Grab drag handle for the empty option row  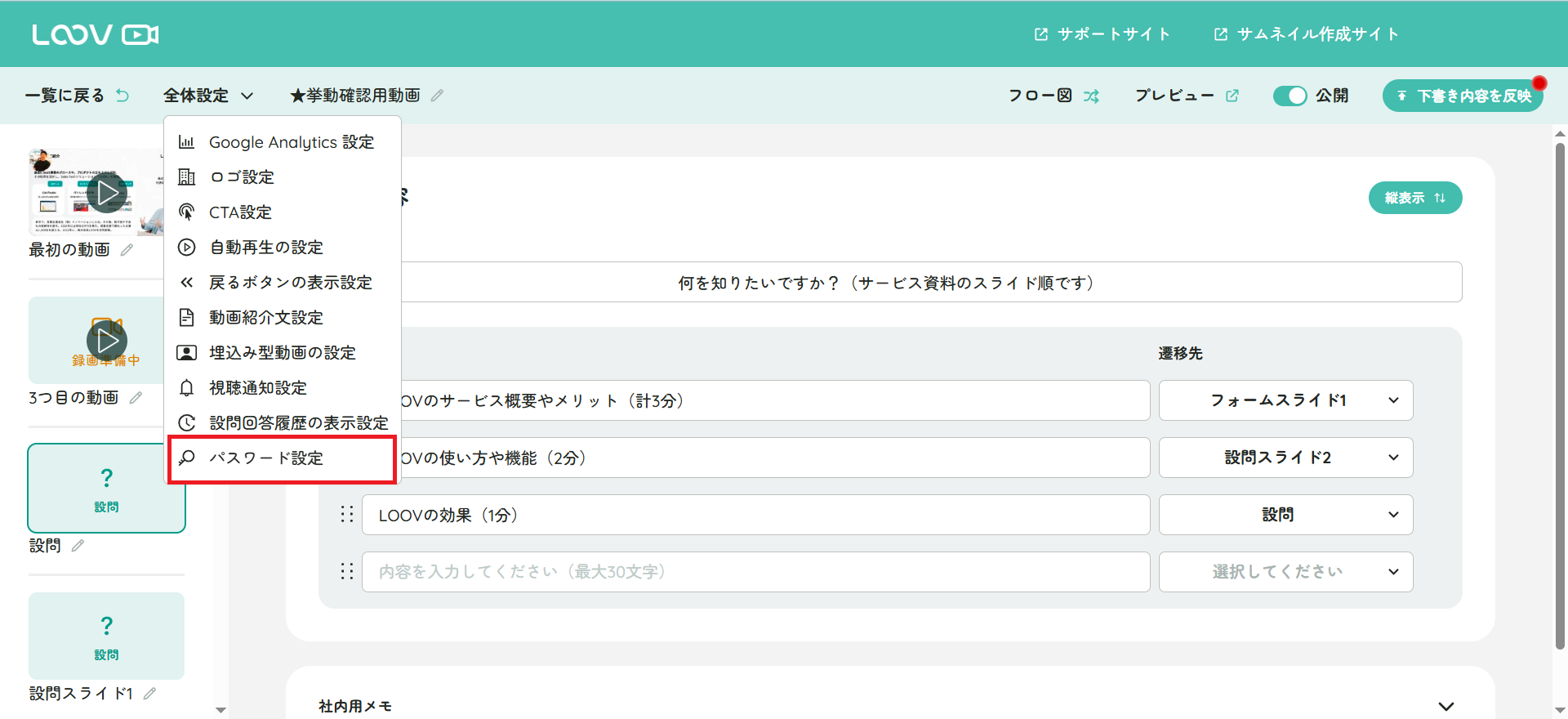[347, 571]
